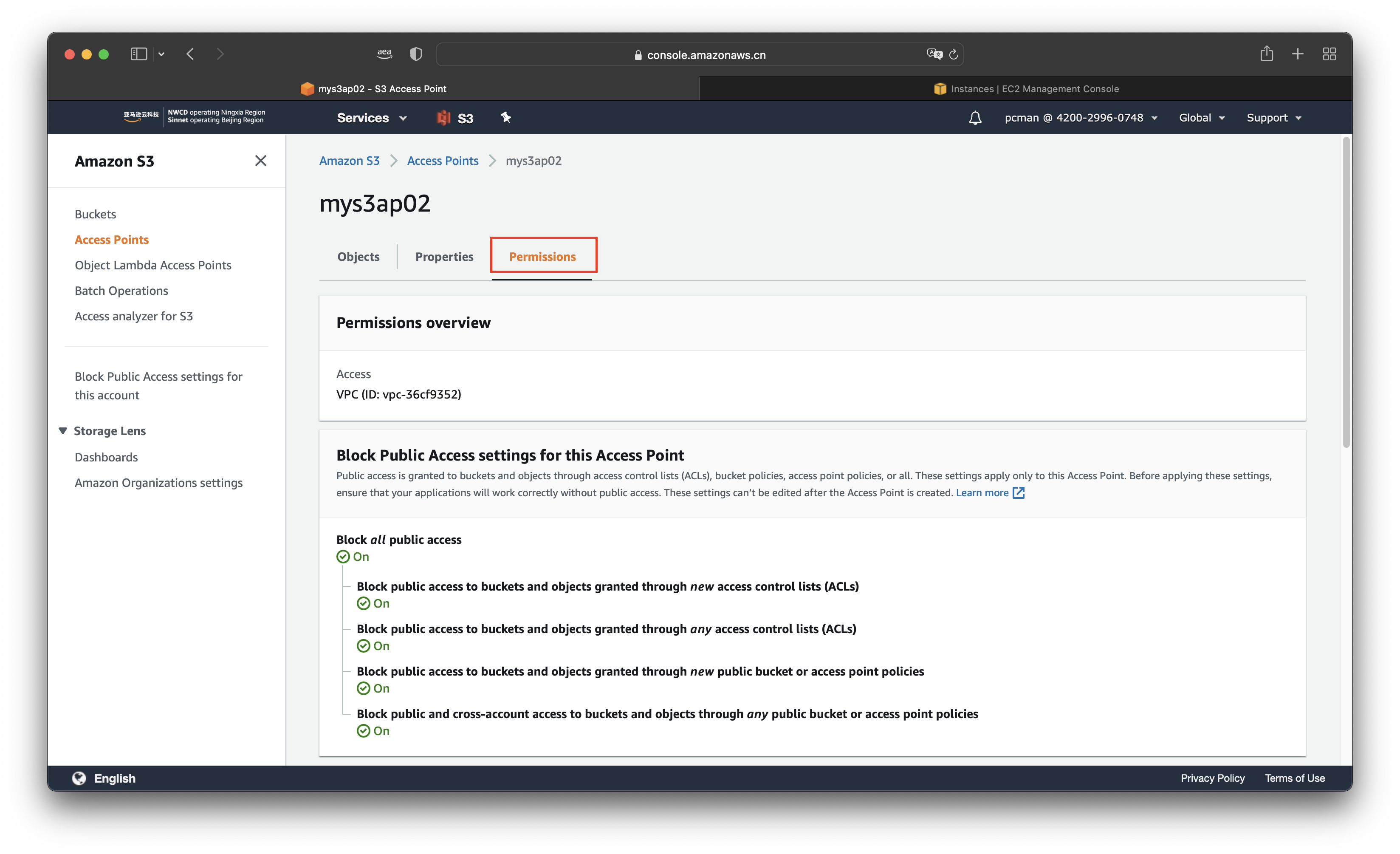Open the Safari sidebar toggle icon
Viewport: 1400px width, 854px height.
pyautogui.click(x=138, y=54)
